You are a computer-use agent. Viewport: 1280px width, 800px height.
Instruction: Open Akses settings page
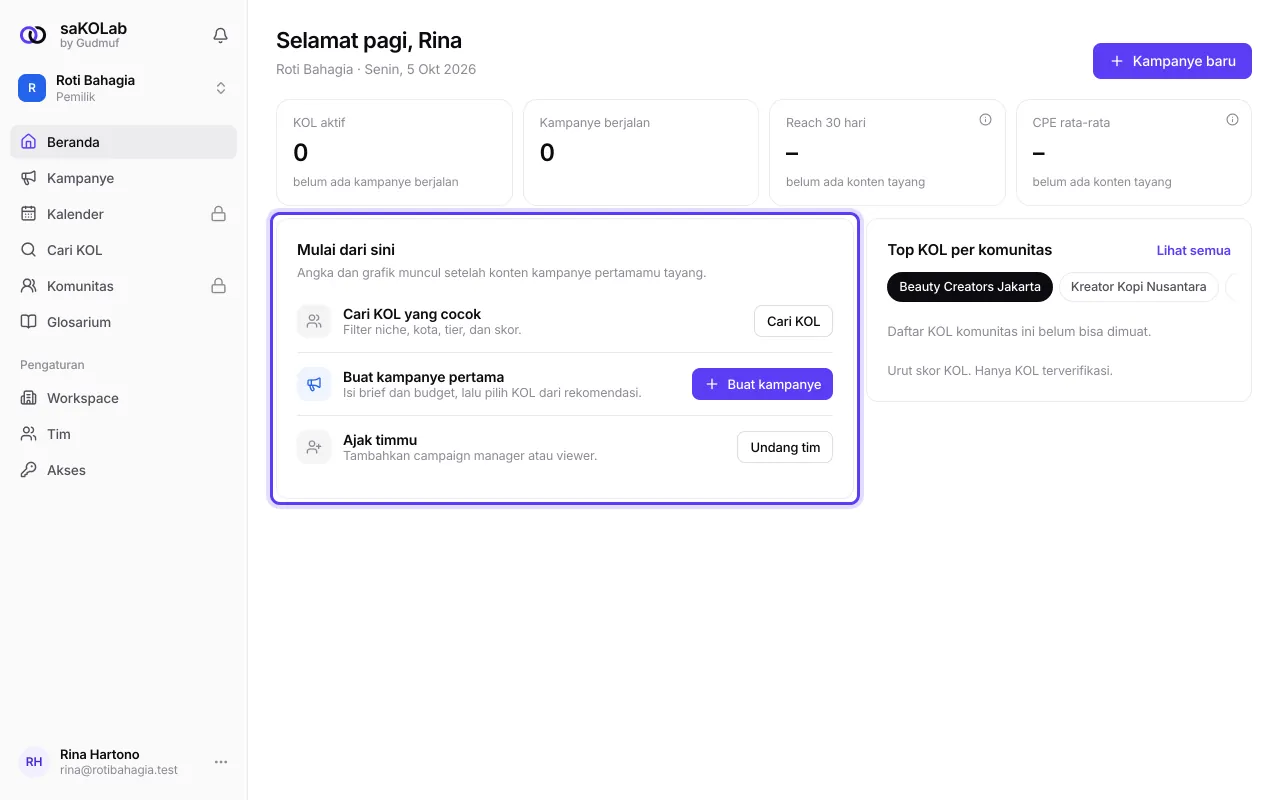(x=124, y=470)
